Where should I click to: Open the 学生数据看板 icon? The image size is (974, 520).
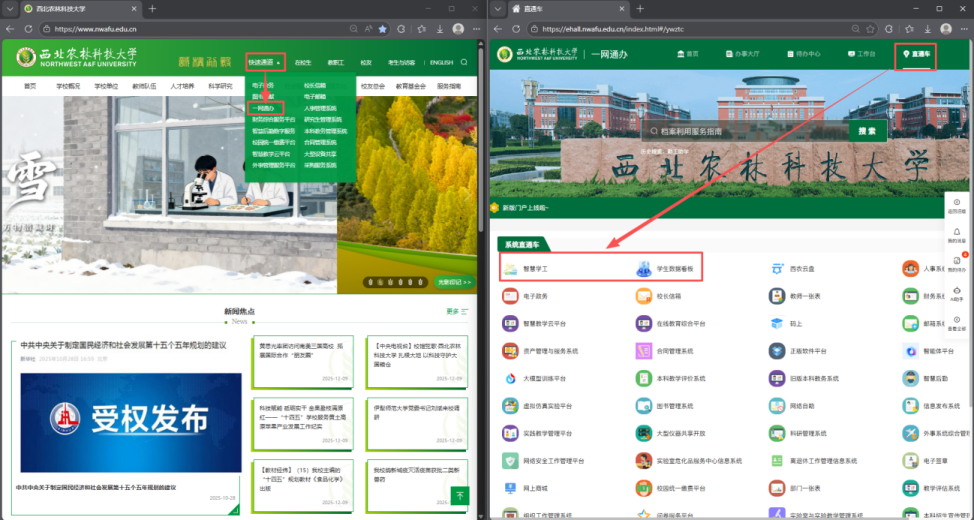click(643, 269)
